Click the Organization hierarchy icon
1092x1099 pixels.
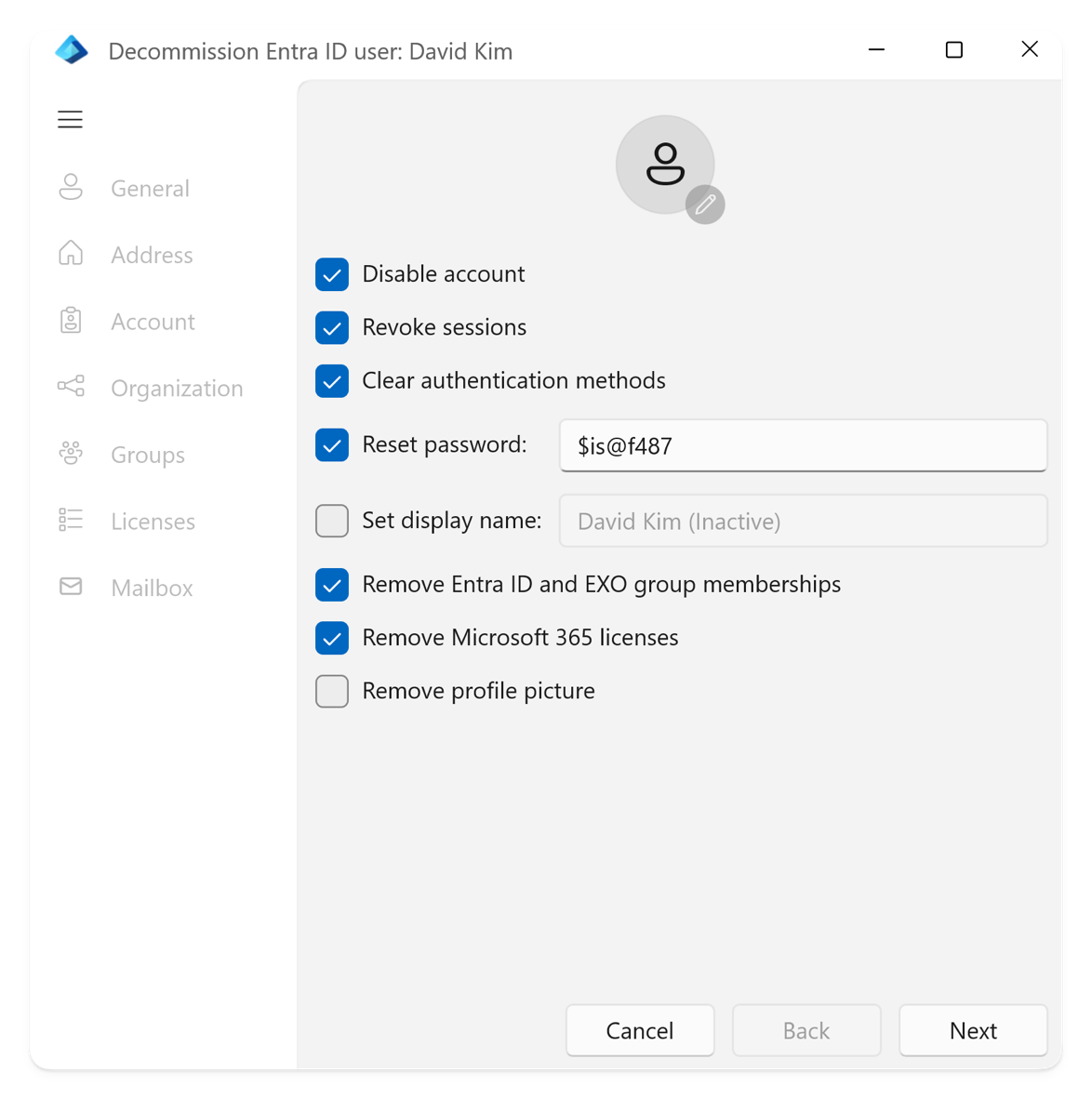click(x=71, y=386)
